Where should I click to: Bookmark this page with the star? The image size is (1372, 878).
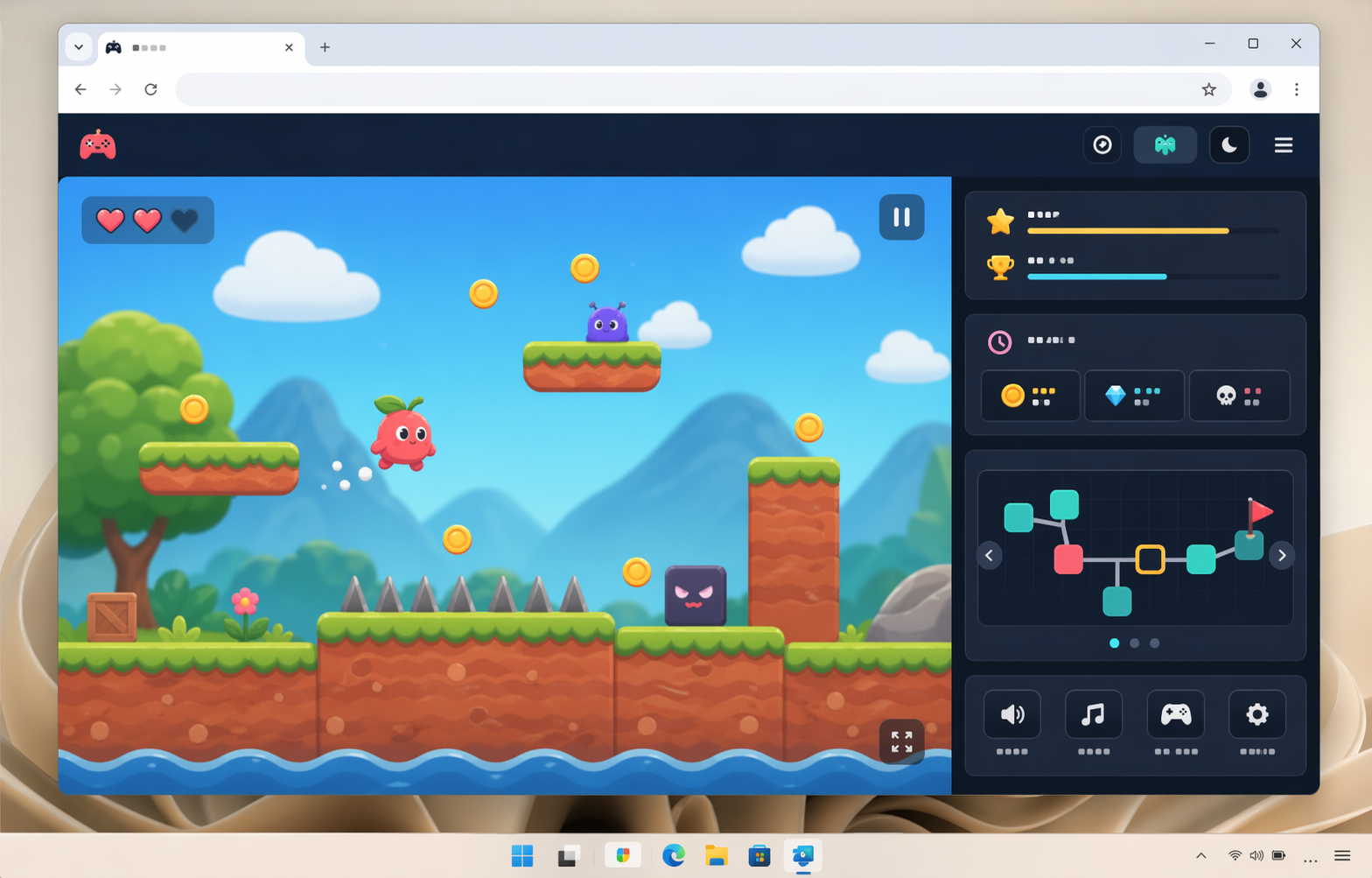pos(1208,89)
